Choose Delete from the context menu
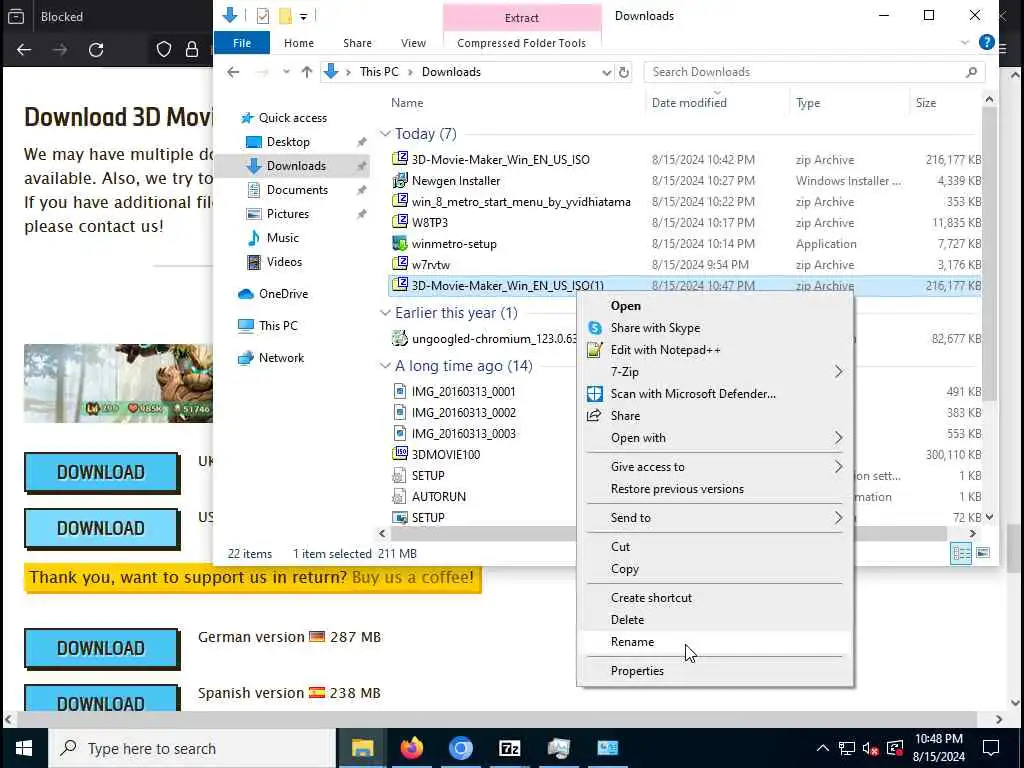The height and width of the screenshot is (768, 1024). (627, 620)
